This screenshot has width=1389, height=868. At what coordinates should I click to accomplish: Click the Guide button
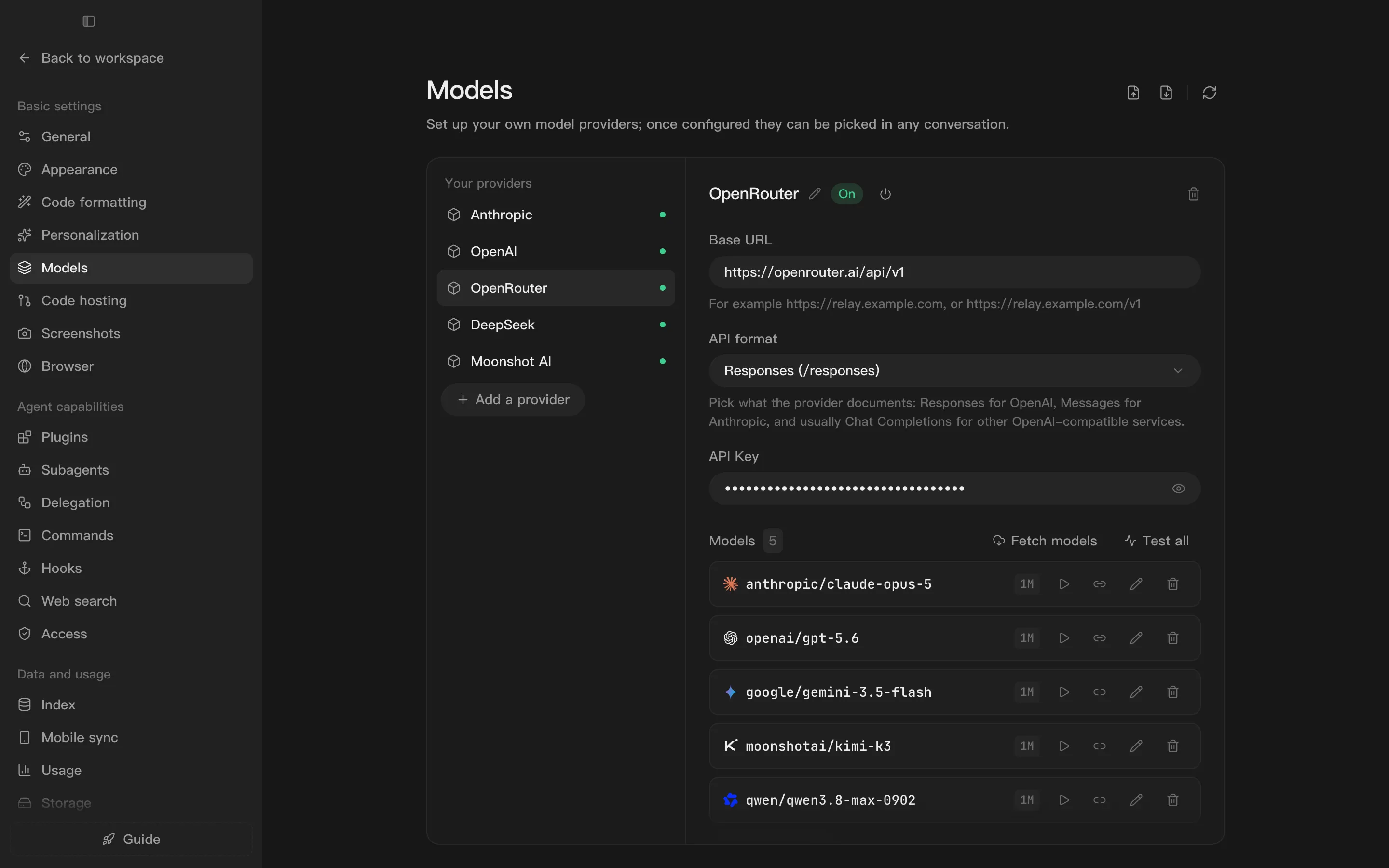[131, 839]
